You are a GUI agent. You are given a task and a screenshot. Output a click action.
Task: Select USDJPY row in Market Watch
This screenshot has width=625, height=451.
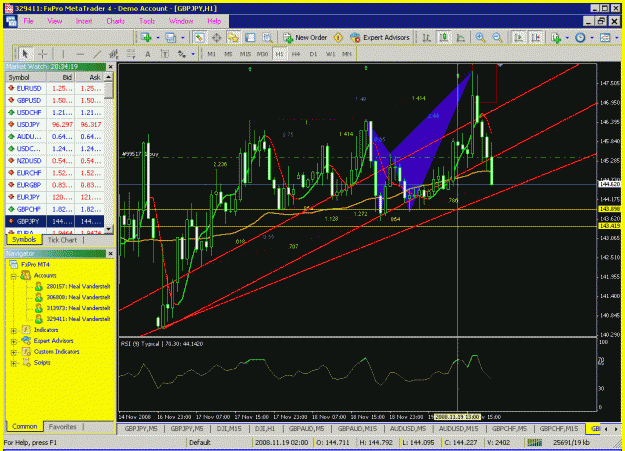tap(55, 124)
